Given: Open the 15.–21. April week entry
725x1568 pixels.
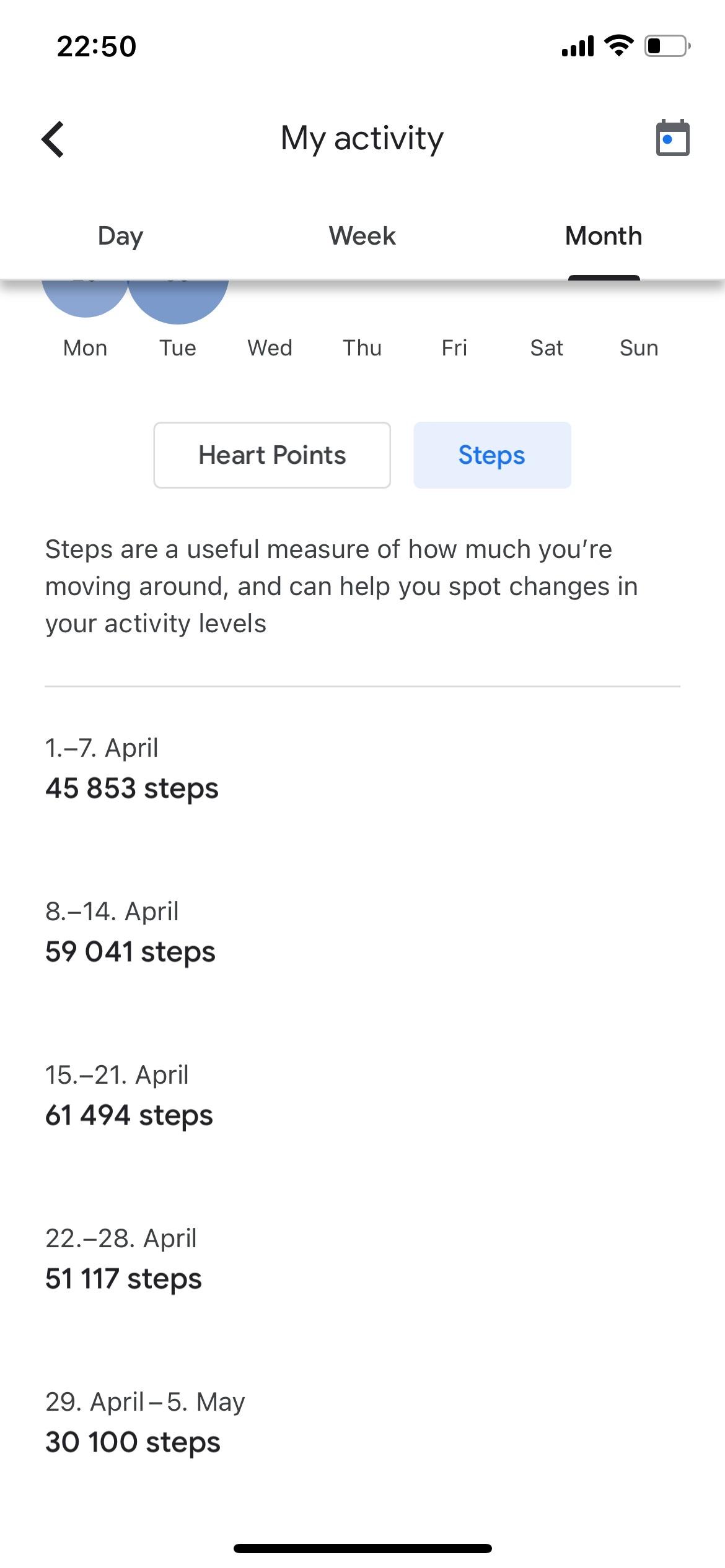Looking at the screenshot, I should point(129,1095).
